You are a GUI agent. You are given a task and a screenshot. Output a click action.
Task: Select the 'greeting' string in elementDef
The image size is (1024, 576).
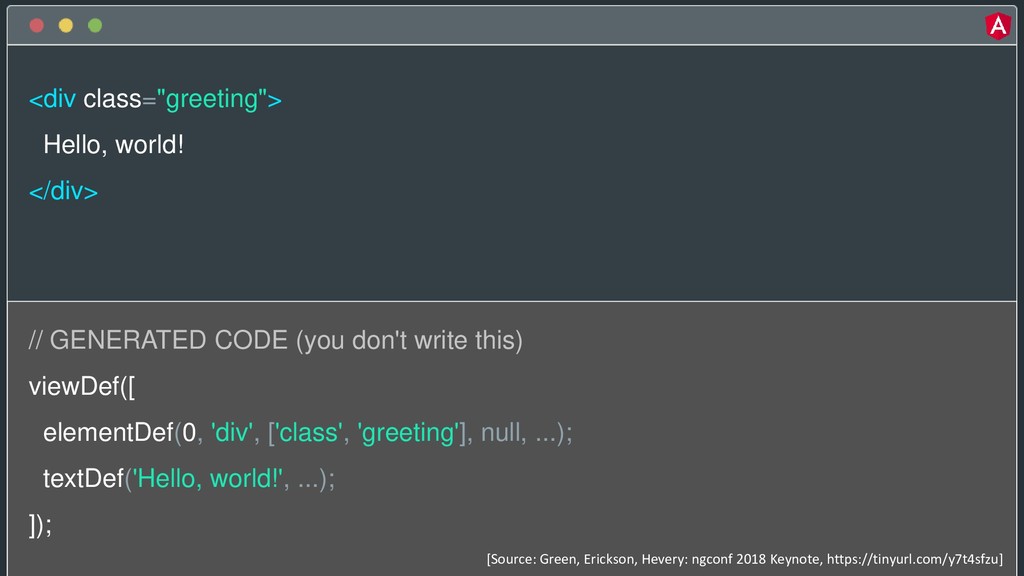(408, 433)
